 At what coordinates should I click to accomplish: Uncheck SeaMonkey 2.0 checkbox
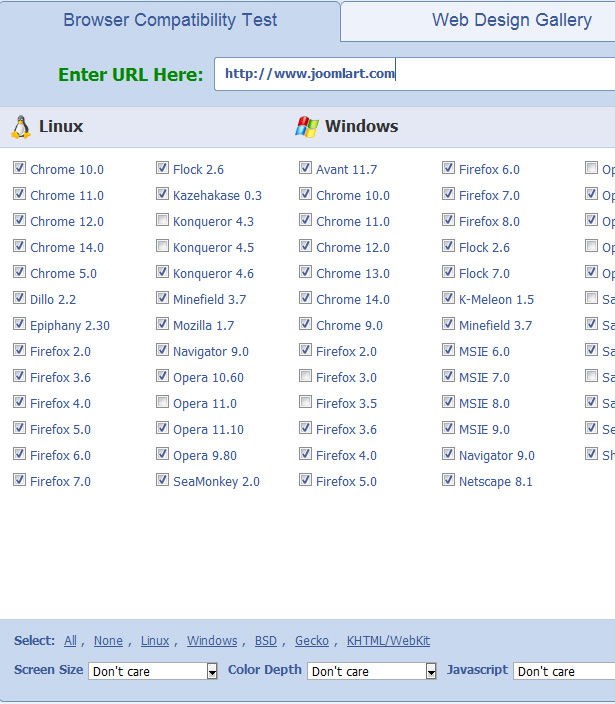click(x=162, y=480)
